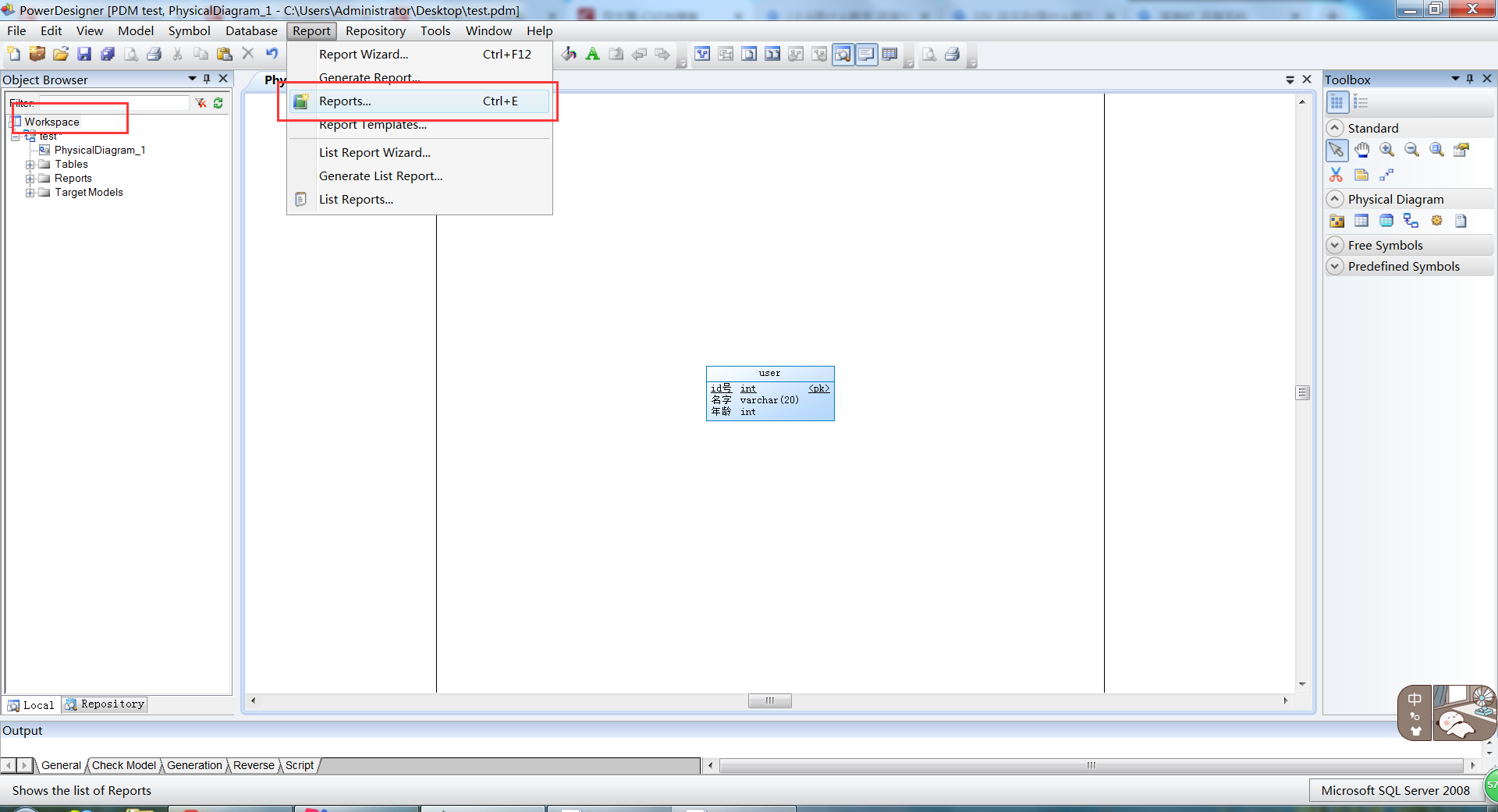The image size is (1498, 812).
Task: Choose List Report Wizard... entry
Action: click(419, 152)
